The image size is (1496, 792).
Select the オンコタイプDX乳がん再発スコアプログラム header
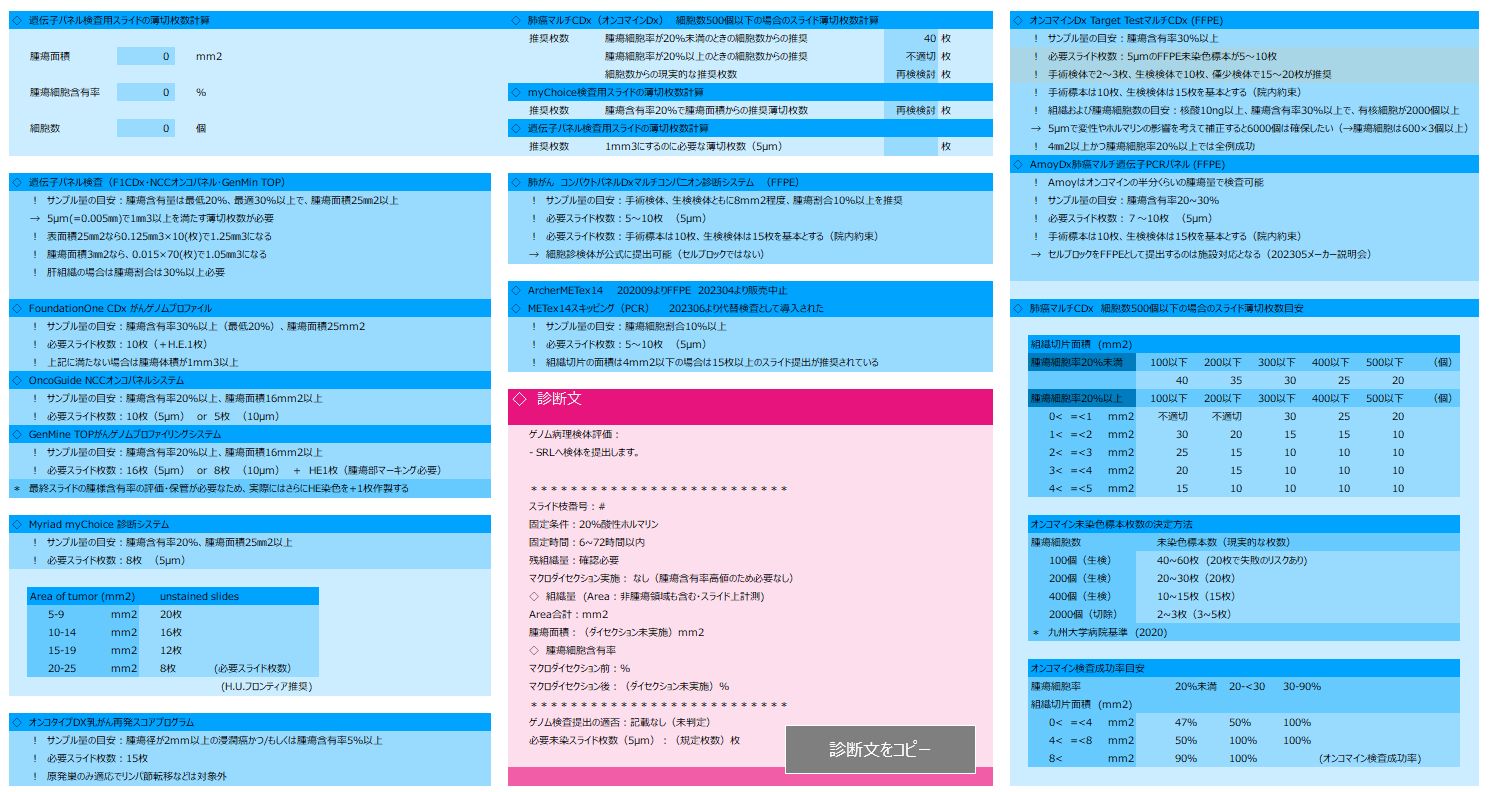[250, 722]
